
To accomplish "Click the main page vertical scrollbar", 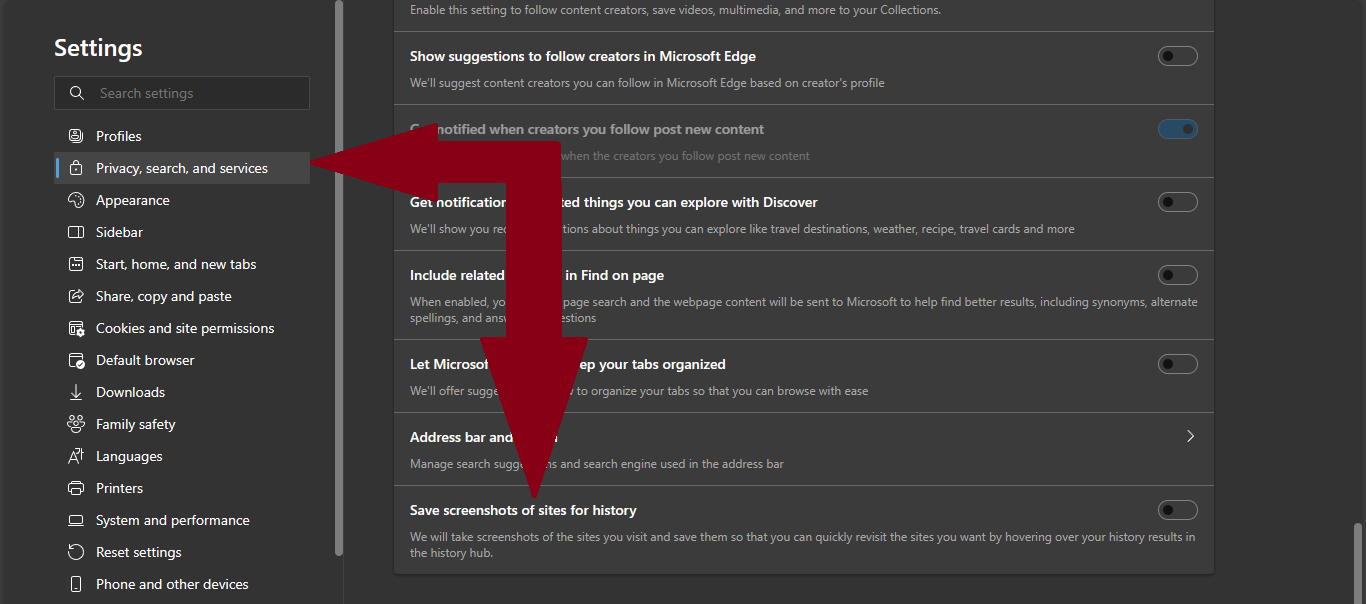I will point(1357,562).
